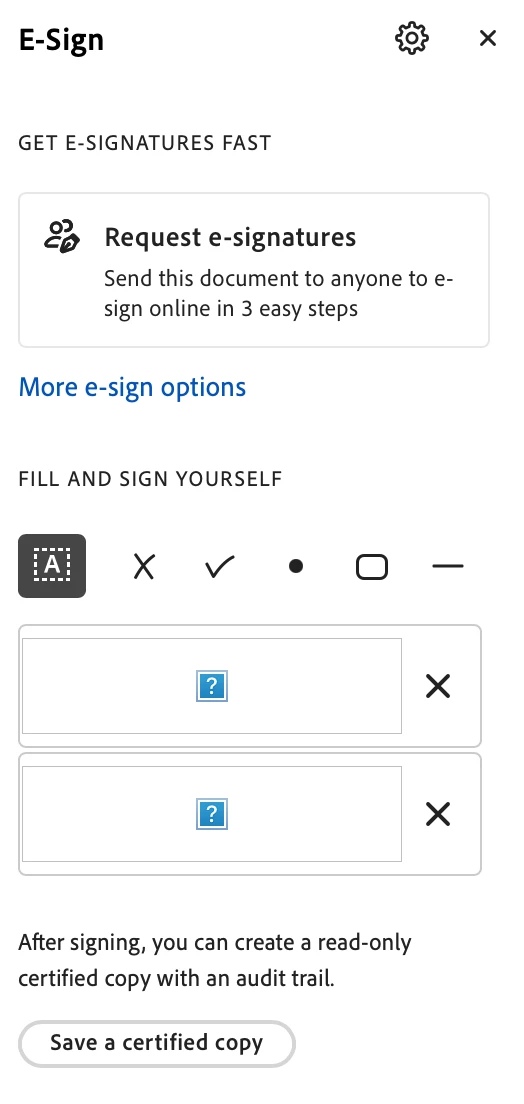The height and width of the screenshot is (1104, 524).
Task: Close the E-Sign panel
Action: click(488, 38)
